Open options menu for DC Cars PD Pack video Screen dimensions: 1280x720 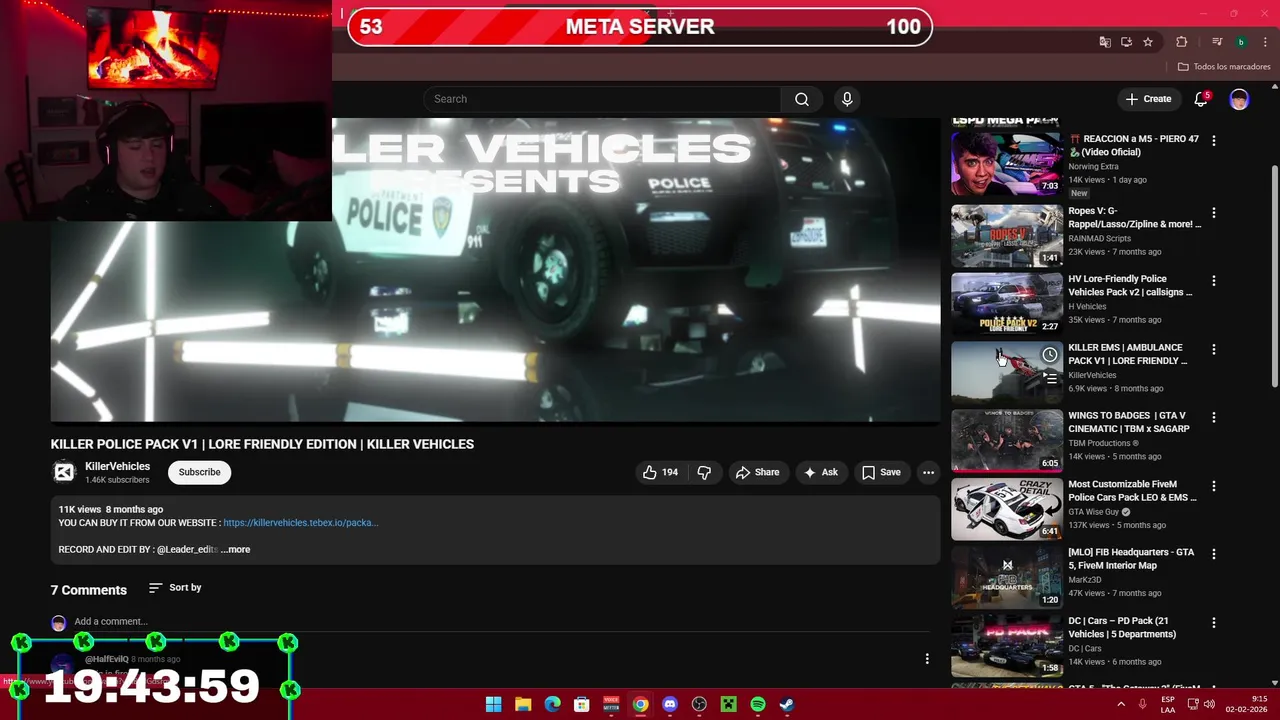tap(1214, 623)
